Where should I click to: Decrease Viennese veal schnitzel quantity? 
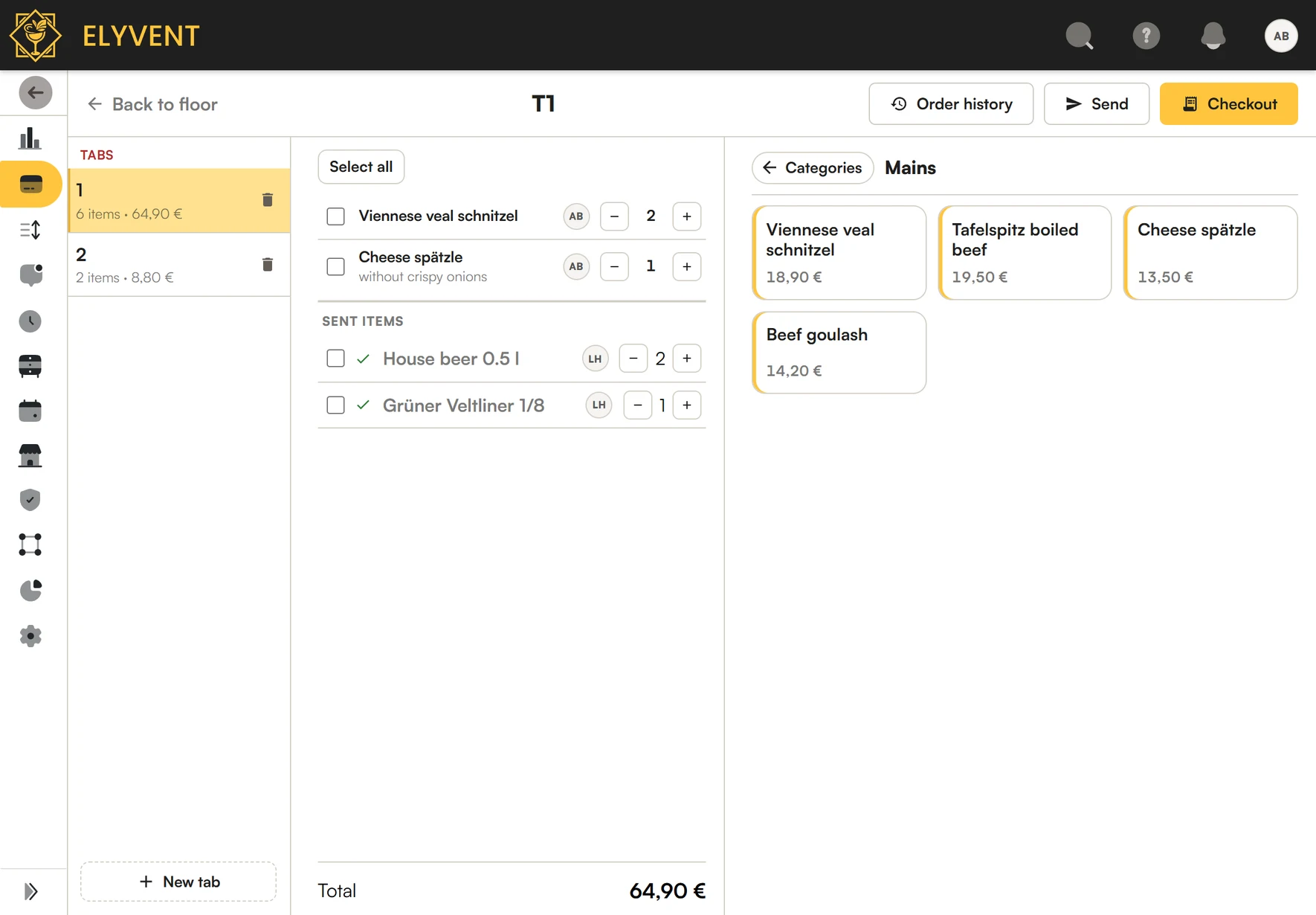614,216
